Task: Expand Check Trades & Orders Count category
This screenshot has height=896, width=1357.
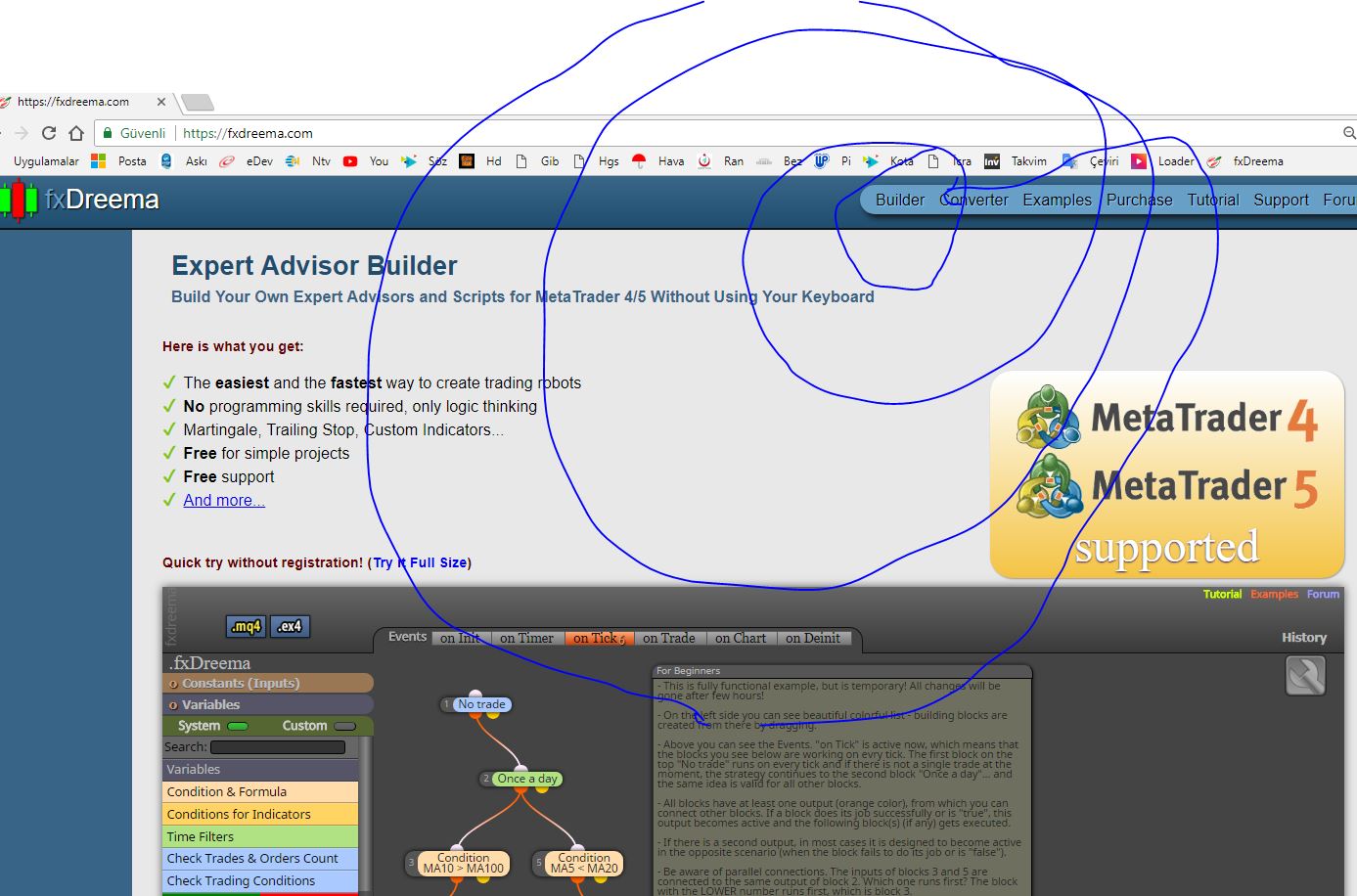Action: pos(260,858)
